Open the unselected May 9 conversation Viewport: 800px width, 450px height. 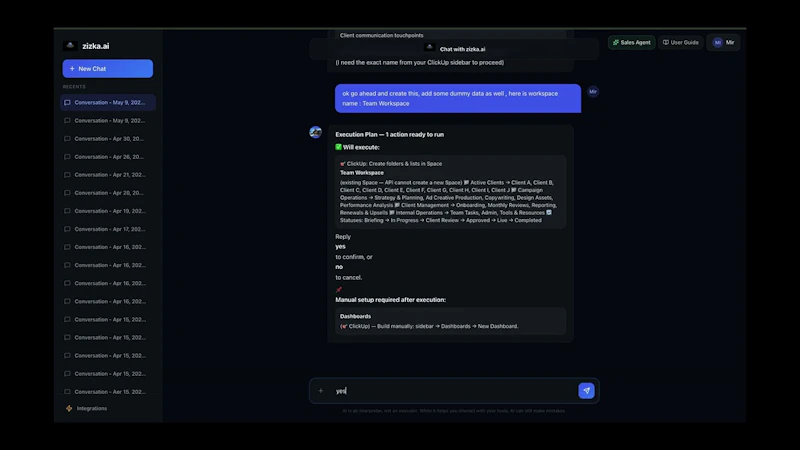pyautogui.click(x=108, y=121)
